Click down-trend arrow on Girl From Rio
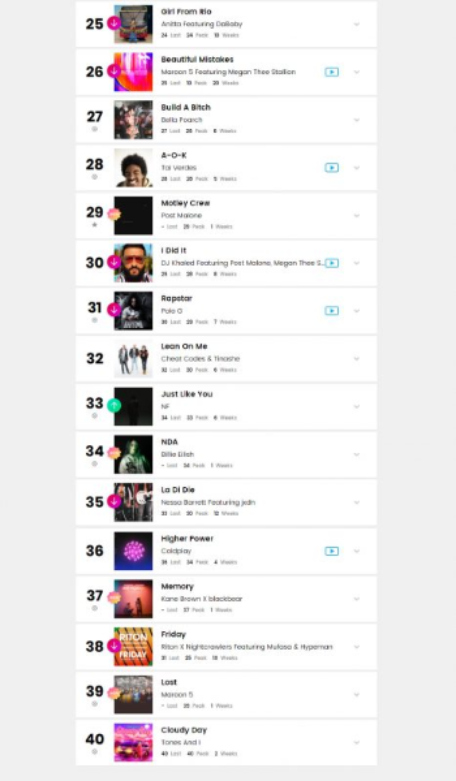 tap(114, 23)
